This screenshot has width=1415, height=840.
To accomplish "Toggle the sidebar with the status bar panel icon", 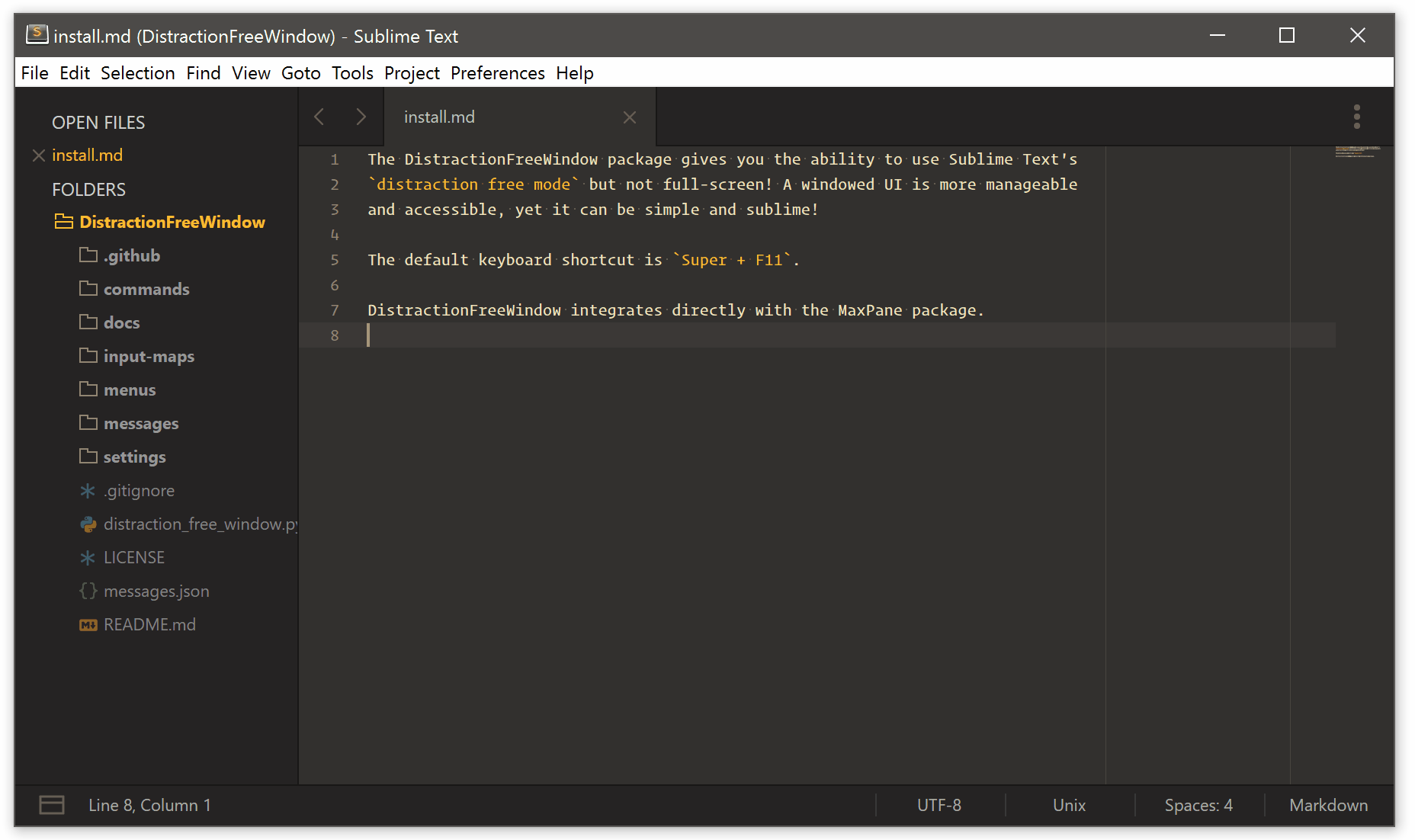I will pyautogui.click(x=52, y=805).
